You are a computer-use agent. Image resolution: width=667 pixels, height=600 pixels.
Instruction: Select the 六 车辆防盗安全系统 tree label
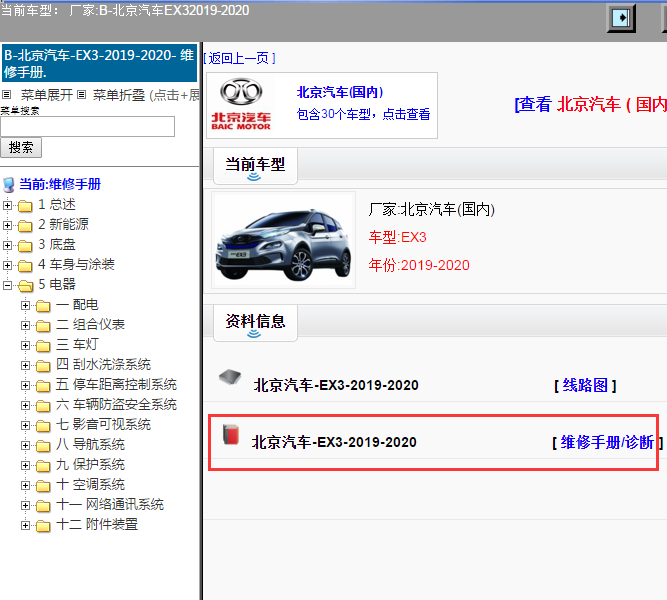(117, 405)
